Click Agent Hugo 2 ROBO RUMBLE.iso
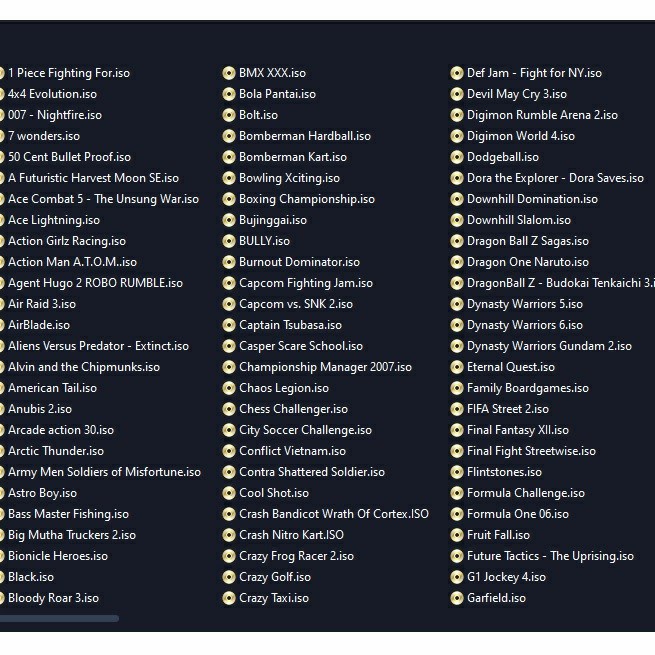The image size is (655, 655). coord(95,283)
